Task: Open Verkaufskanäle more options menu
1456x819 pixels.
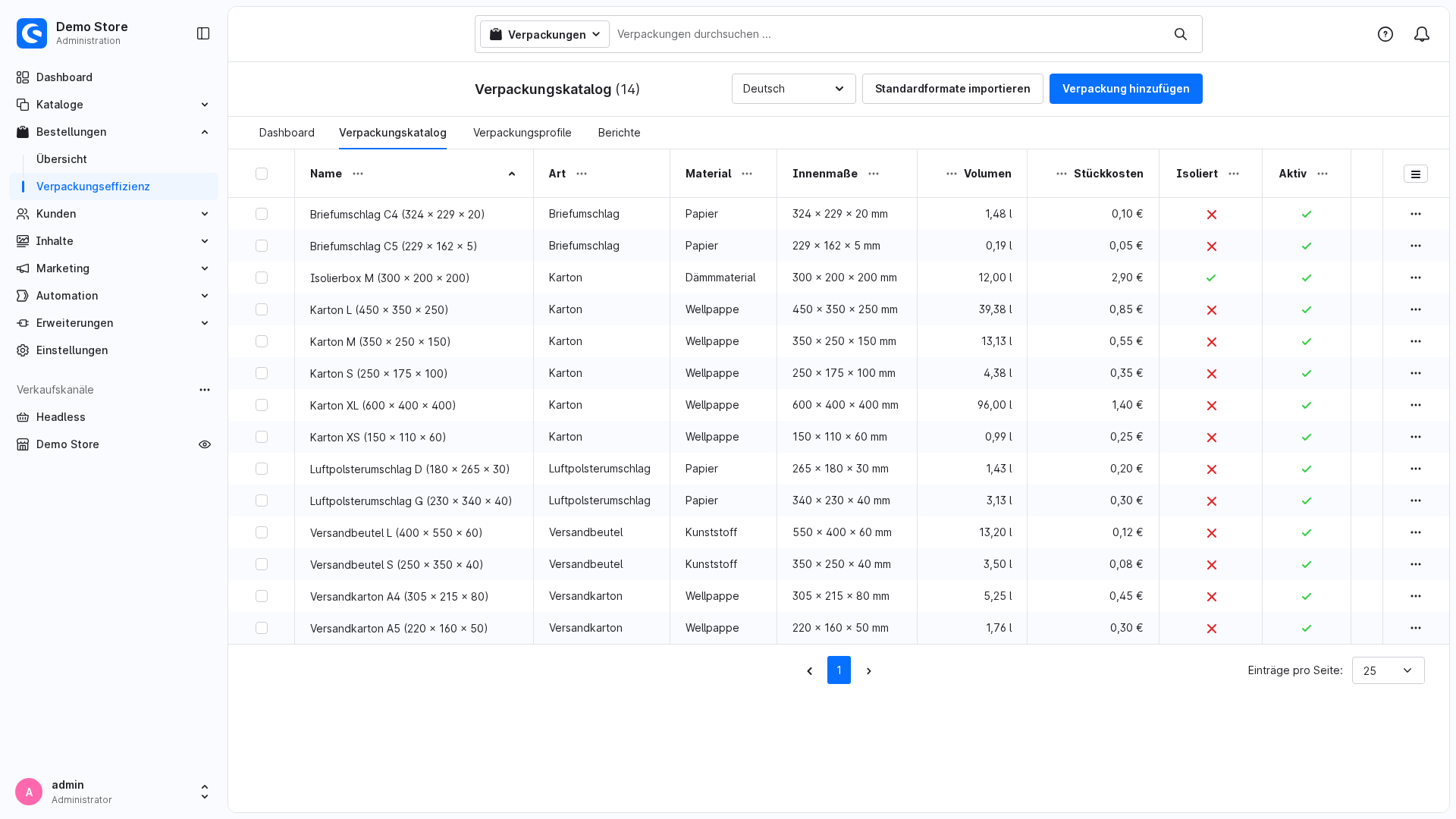Action: tap(205, 390)
